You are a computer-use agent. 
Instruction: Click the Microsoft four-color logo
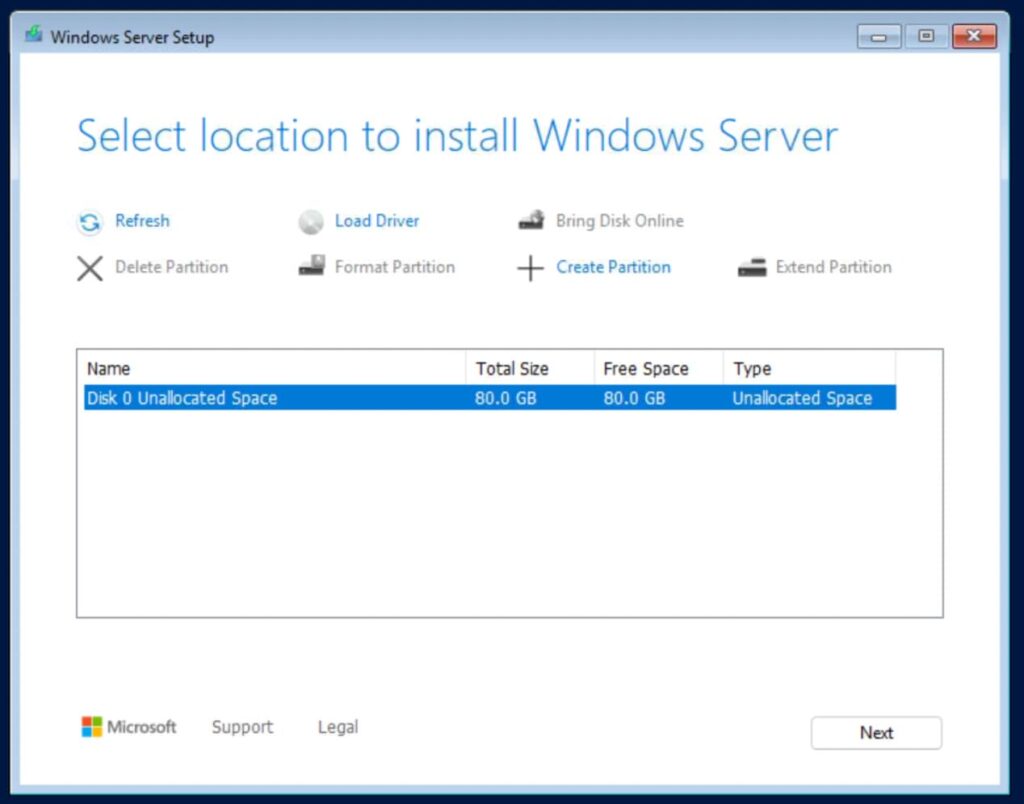(92, 727)
